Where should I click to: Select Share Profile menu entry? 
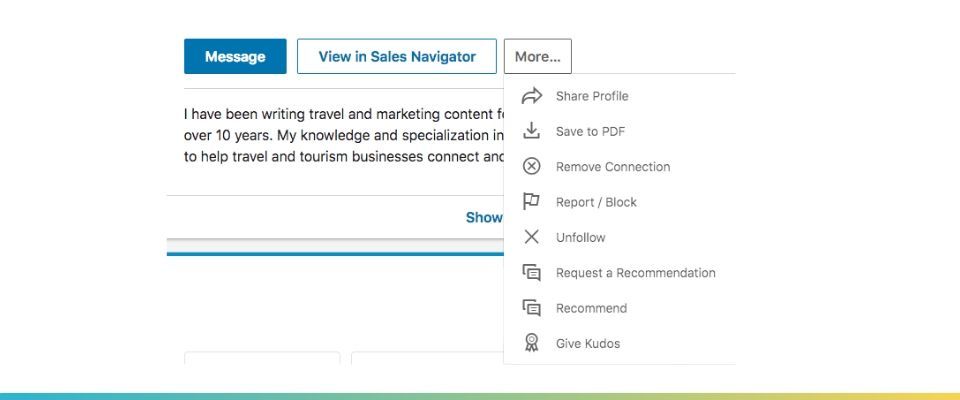pyautogui.click(x=620, y=96)
